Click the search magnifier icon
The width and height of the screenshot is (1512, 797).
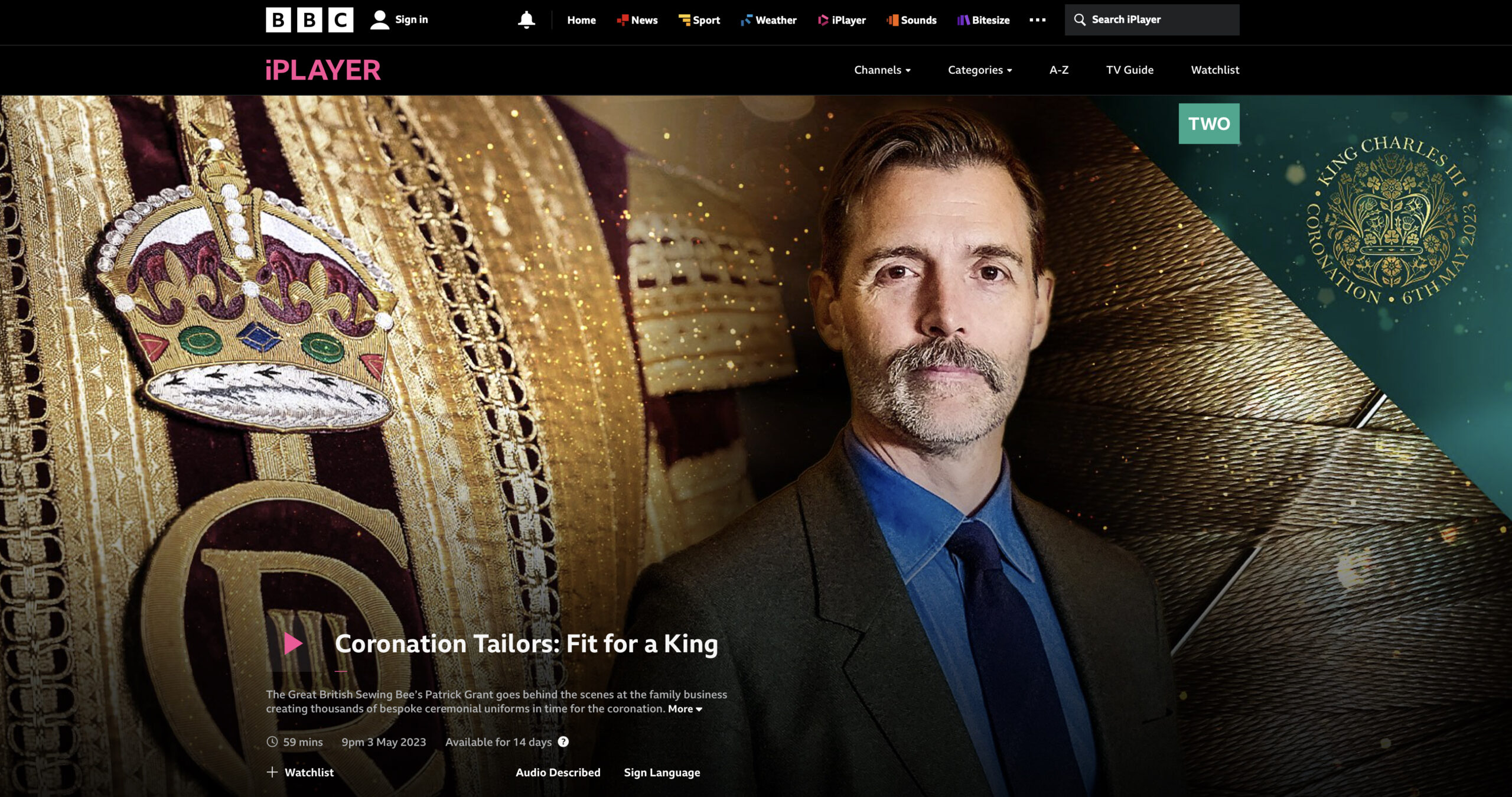tap(1080, 19)
